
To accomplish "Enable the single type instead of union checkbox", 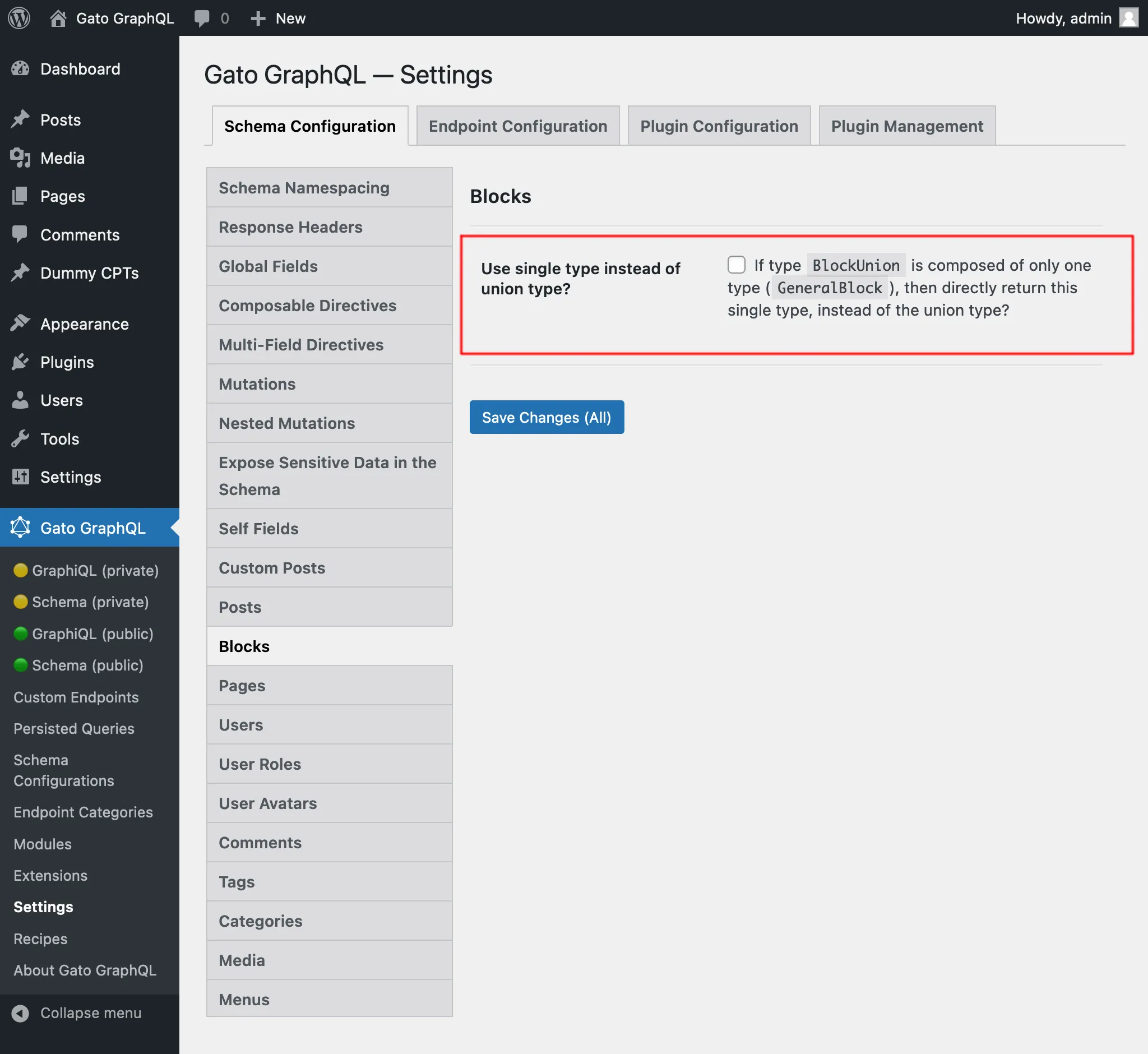I will point(736,265).
